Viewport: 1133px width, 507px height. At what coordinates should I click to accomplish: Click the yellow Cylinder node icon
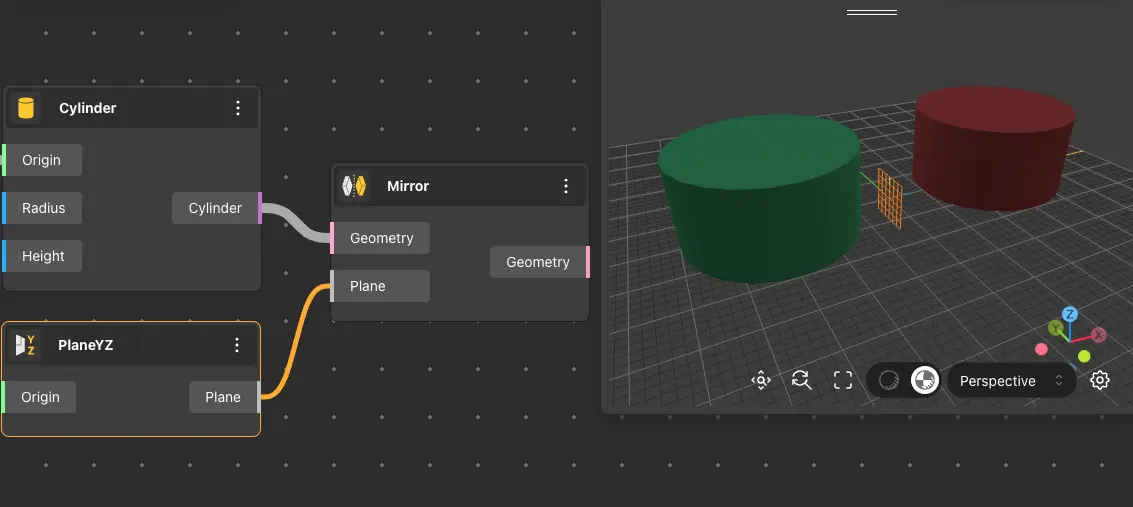click(x=26, y=108)
